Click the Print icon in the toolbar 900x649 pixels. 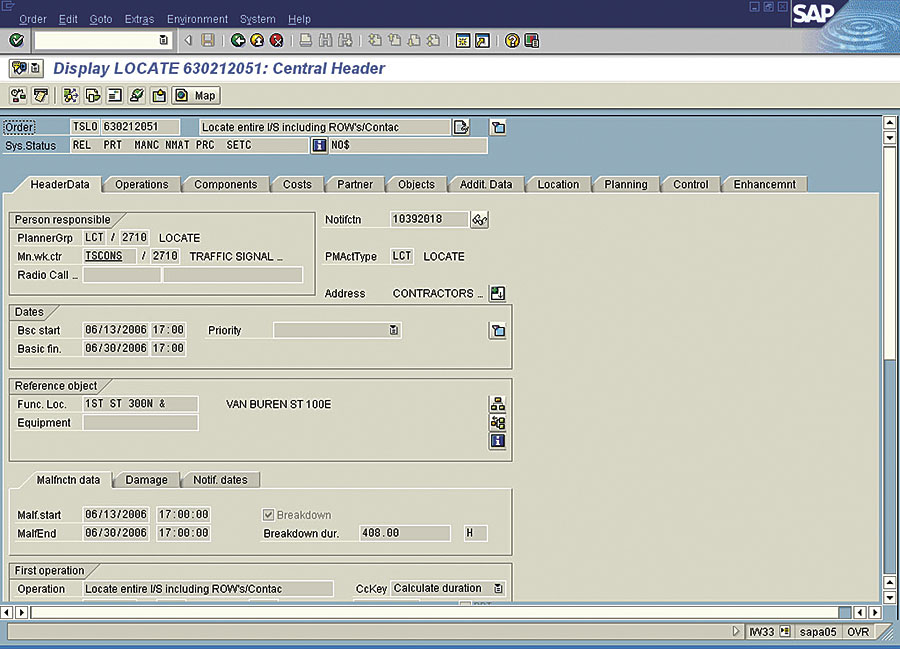[306, 40]
